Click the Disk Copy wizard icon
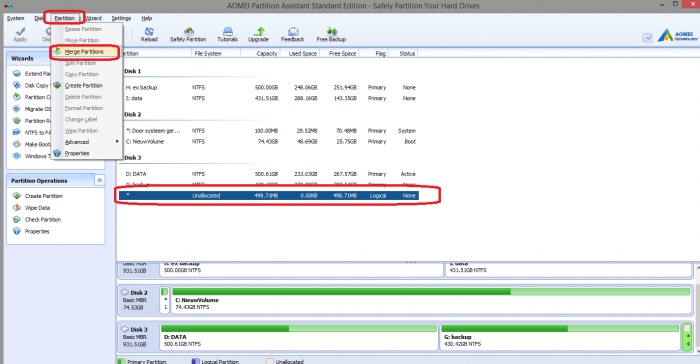Image resolution: width=700 pixels, height=364 pixels. point(17,85)
